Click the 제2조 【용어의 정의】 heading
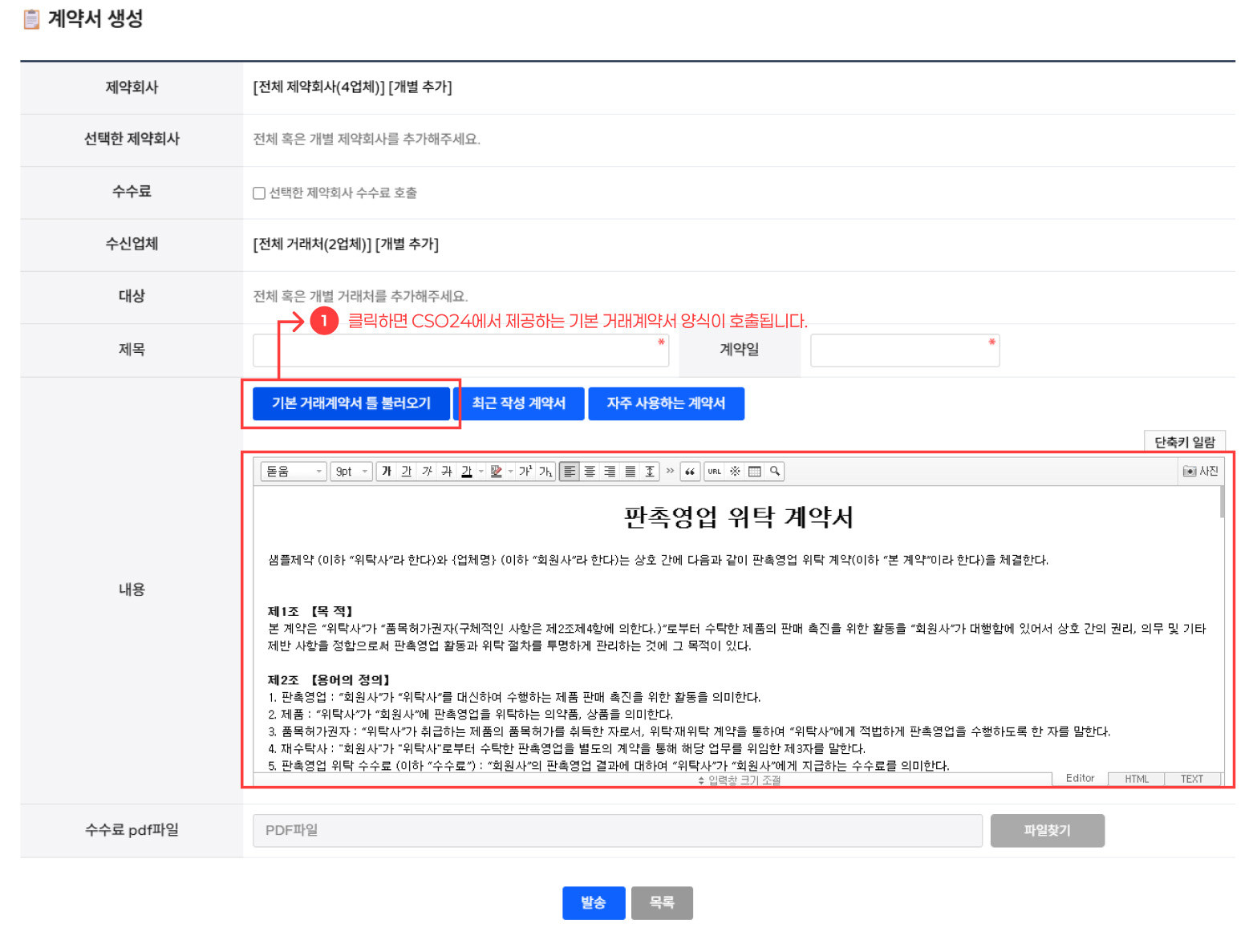The width and height of the screenshot is (1257, 952). coord(329,680)
